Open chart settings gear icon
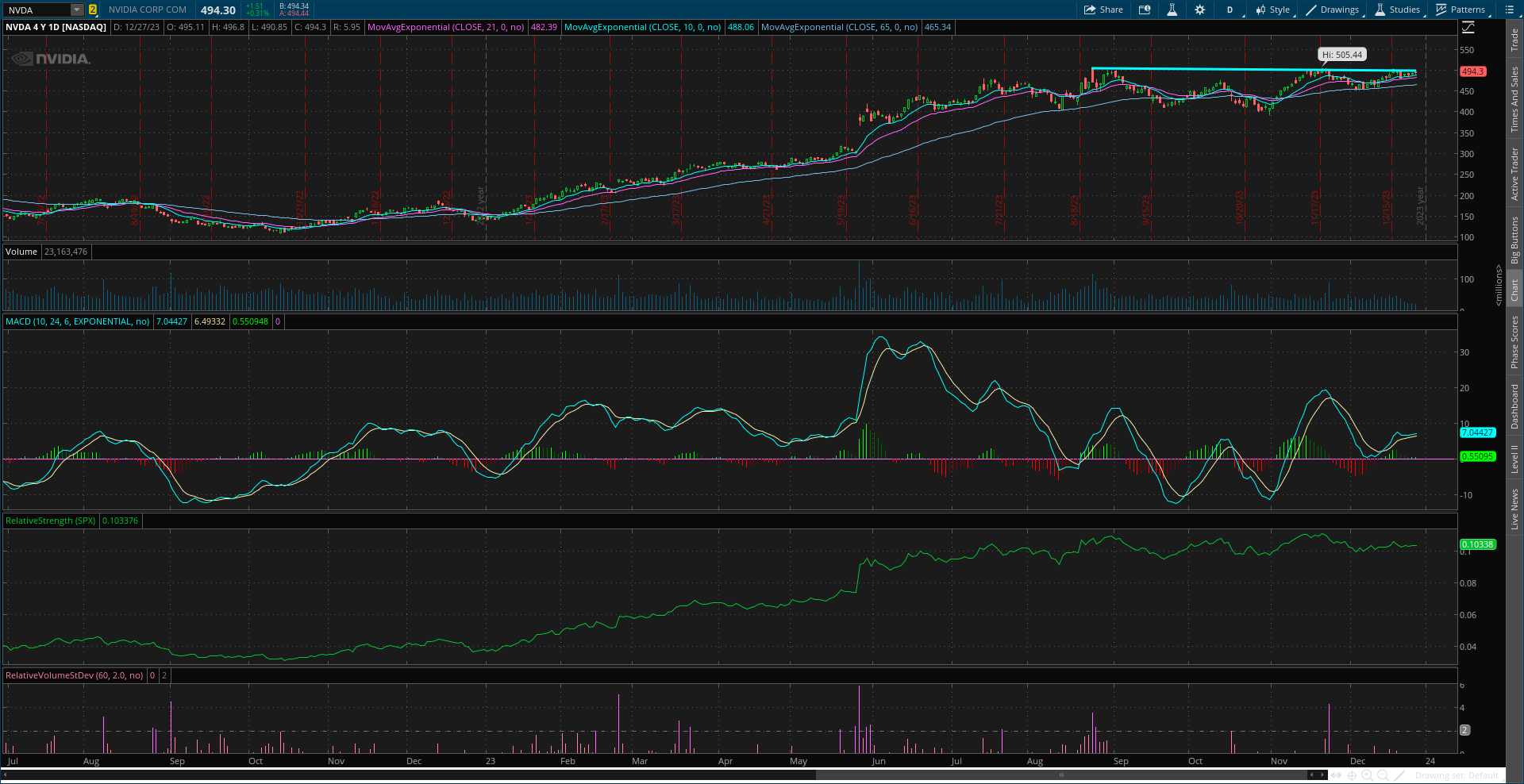 [1199, 10]
